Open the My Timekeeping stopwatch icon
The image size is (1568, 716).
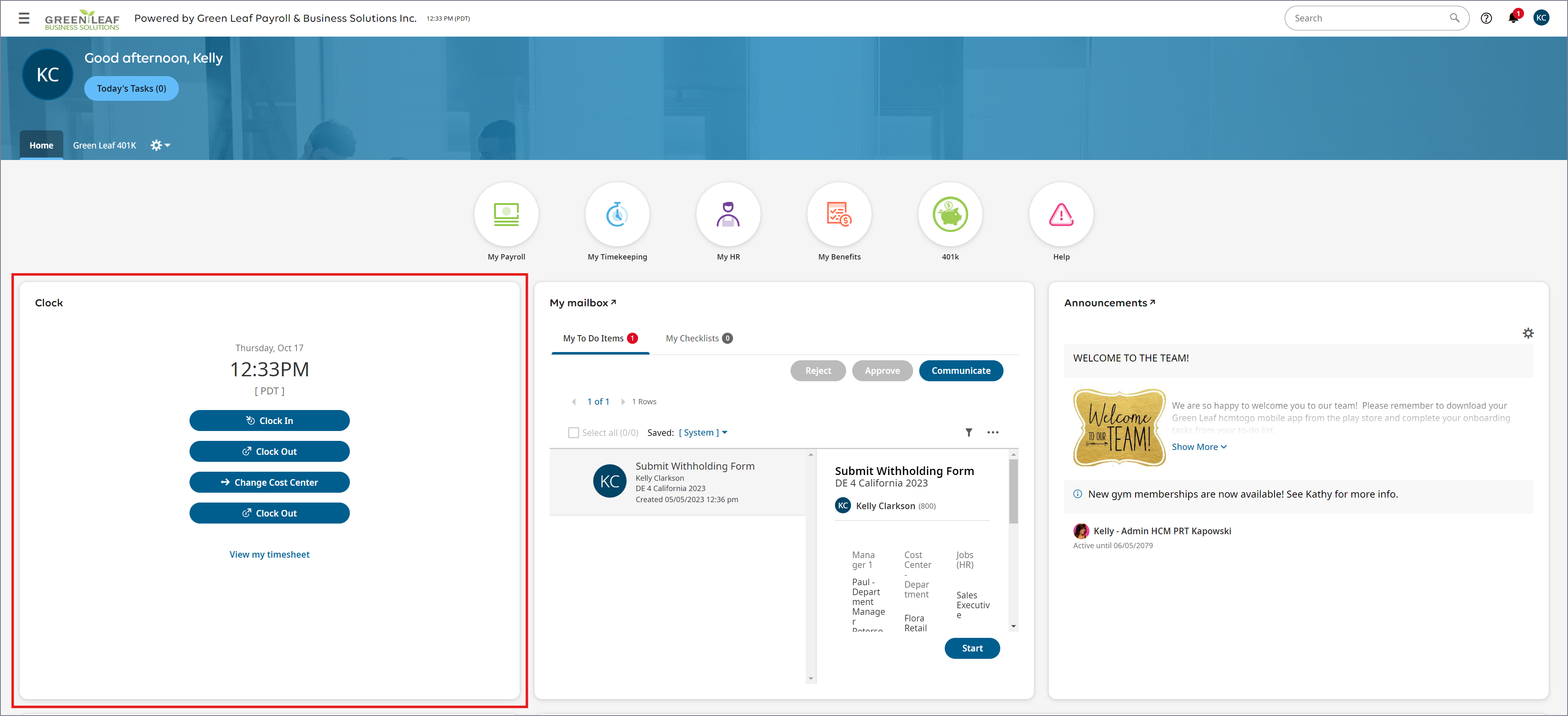click(617, 214)
